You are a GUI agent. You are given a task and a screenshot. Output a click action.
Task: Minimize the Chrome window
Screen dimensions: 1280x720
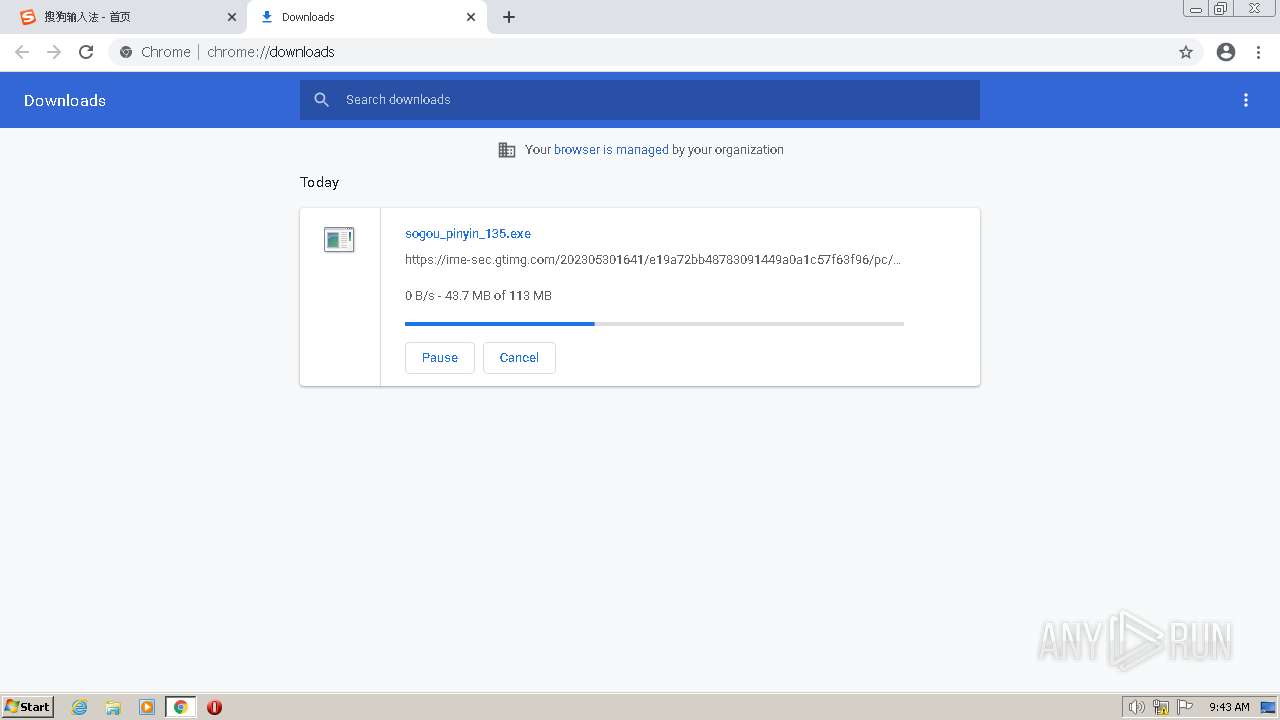(1196, 9)
